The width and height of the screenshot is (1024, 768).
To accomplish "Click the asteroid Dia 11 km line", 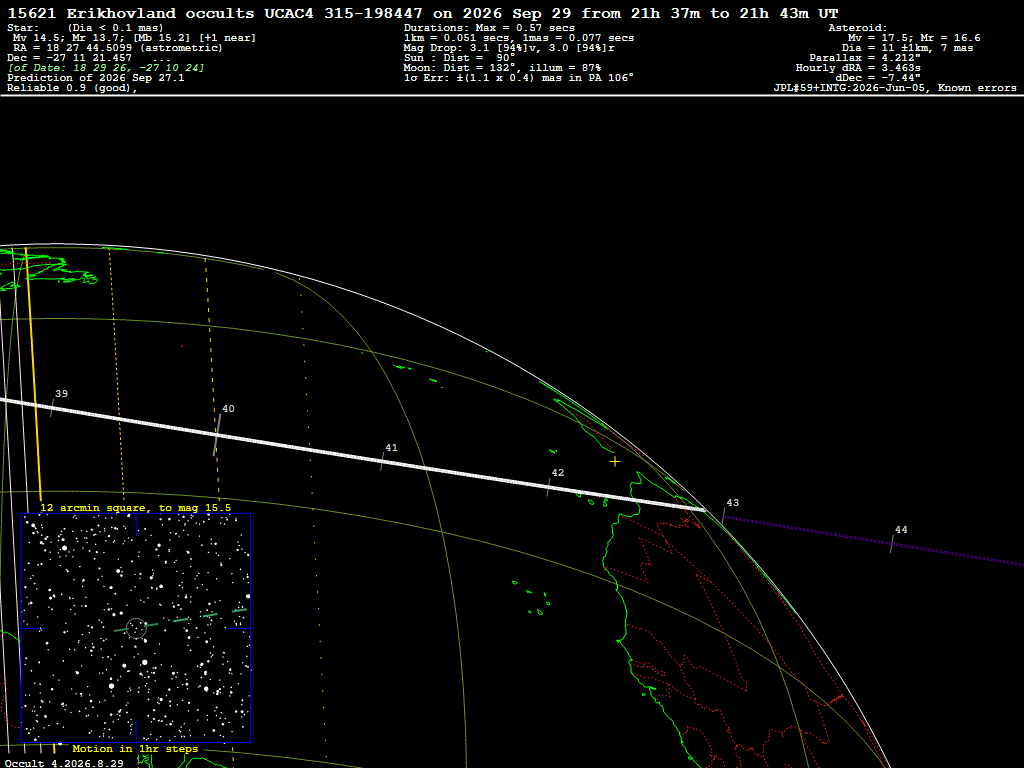I will (x=908, y=48).
